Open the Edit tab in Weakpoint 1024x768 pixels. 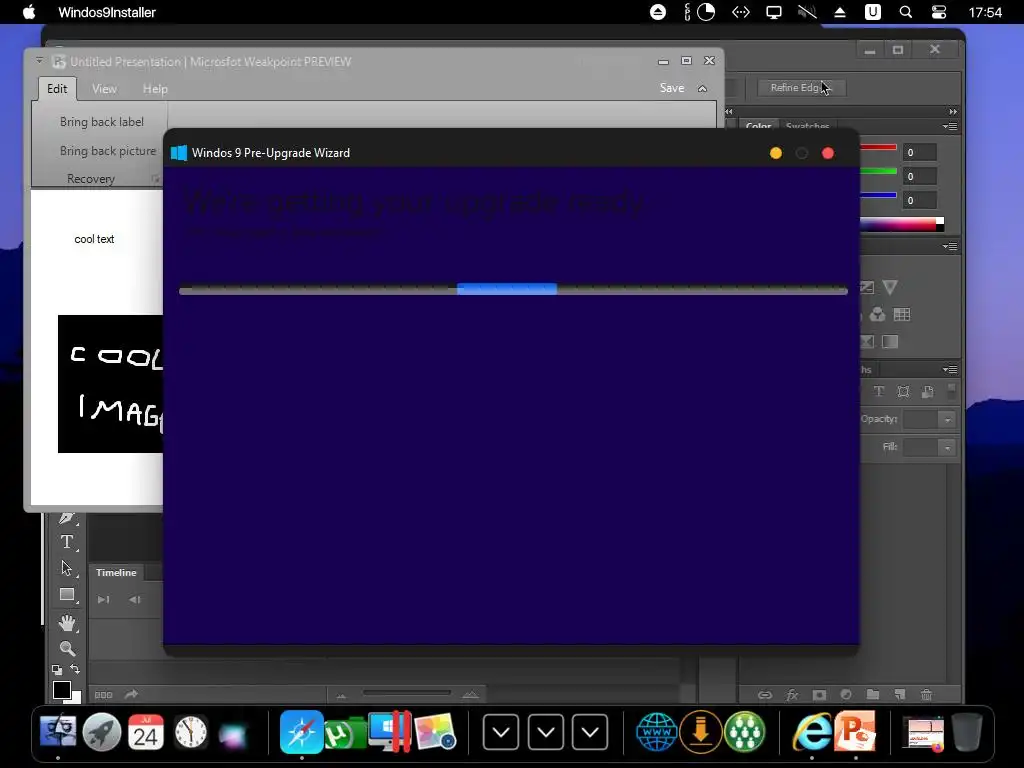point(57,88)
